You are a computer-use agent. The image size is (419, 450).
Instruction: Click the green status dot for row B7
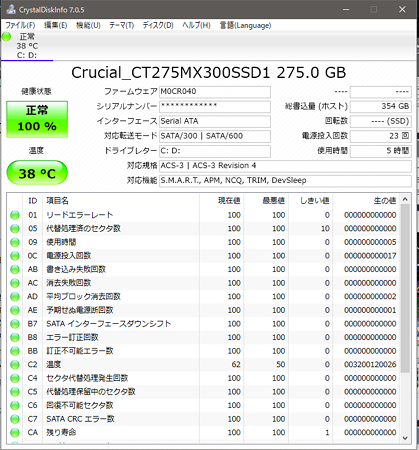click(15, 324)
